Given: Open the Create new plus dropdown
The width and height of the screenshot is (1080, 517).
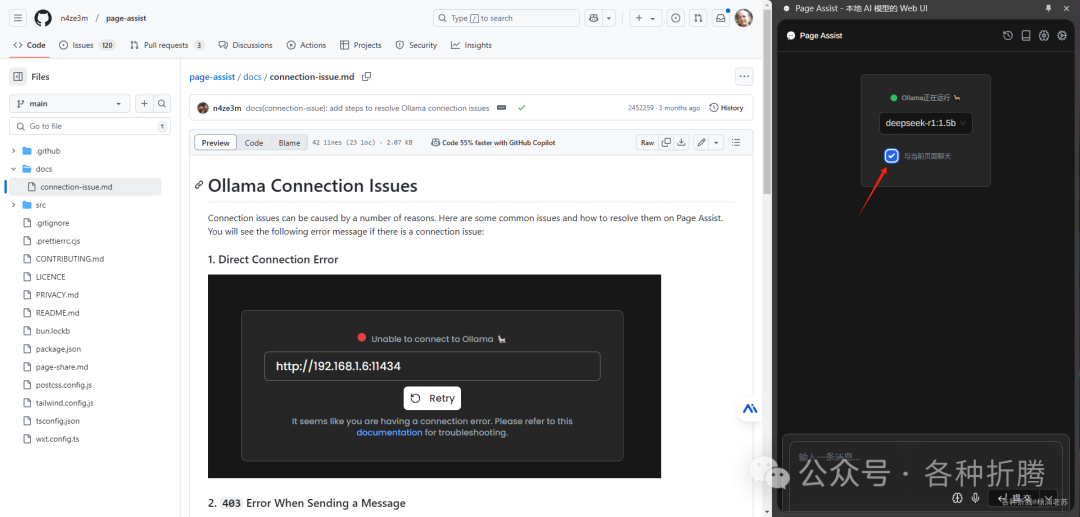Looking at the screenshot, I should (645, 19).
